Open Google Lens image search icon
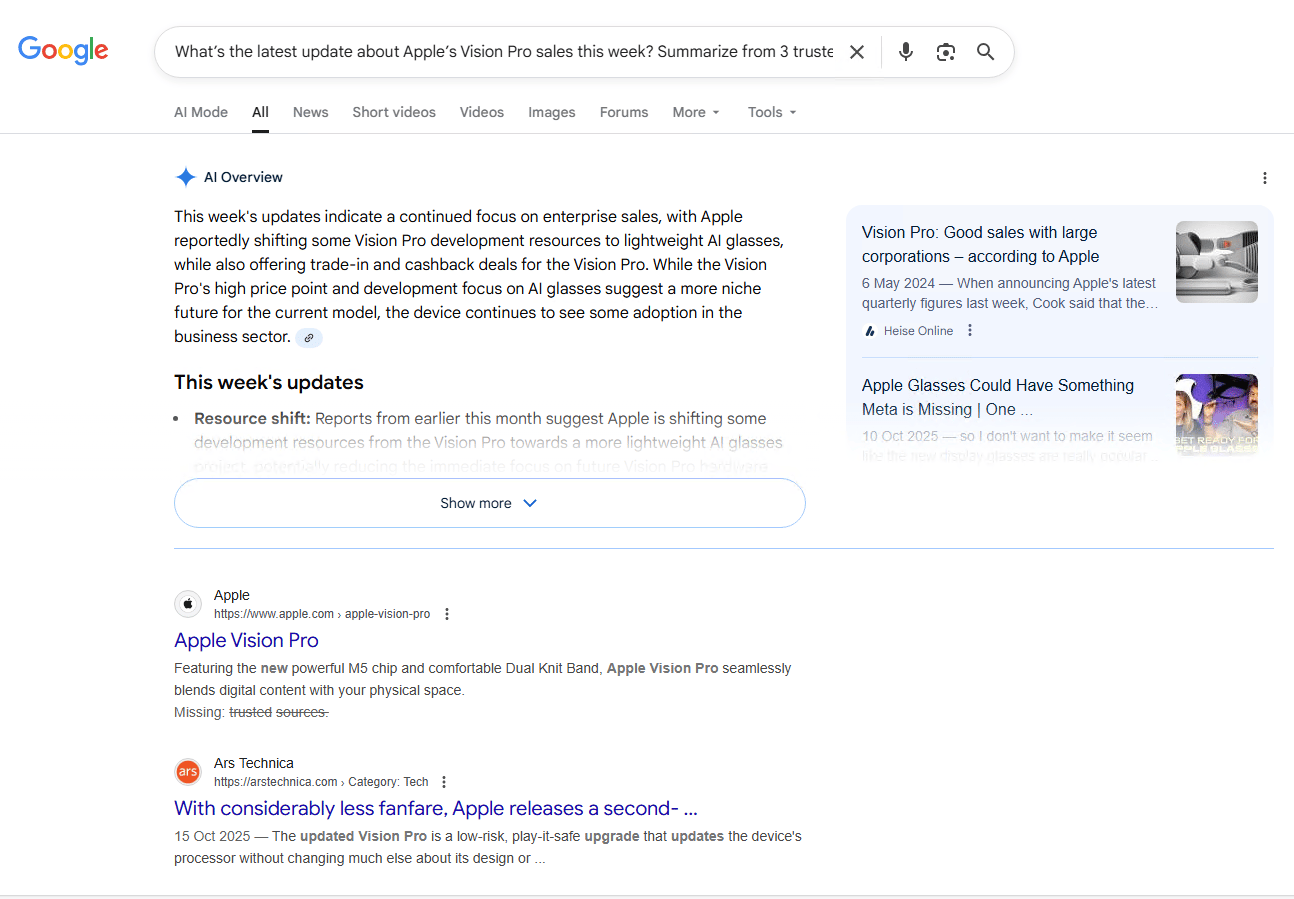 click(x=946, y=52)
